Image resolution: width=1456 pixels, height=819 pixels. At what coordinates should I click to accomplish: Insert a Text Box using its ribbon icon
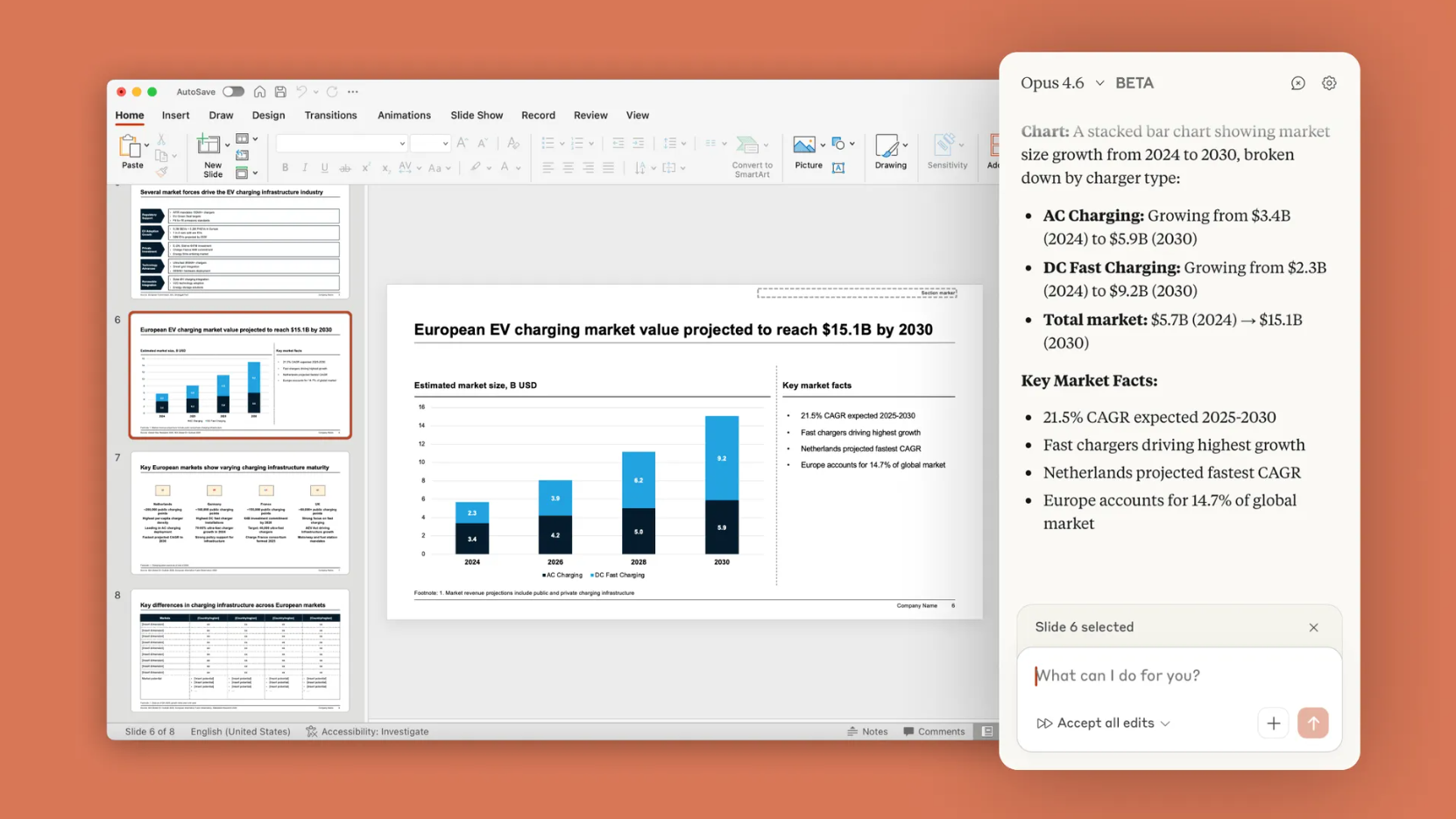(x=839, y=166)
